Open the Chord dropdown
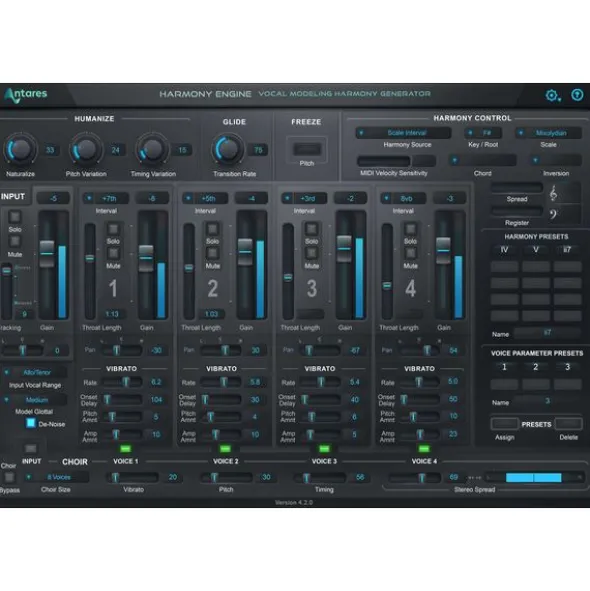The width and height of the screenshot is (590, 591). click(x=482, y=160)
